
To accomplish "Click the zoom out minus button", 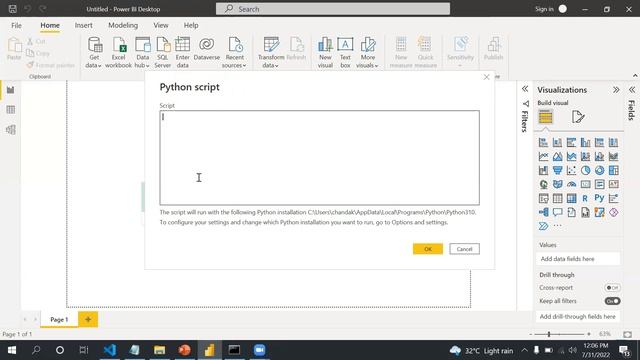I will tap(531, 334).
